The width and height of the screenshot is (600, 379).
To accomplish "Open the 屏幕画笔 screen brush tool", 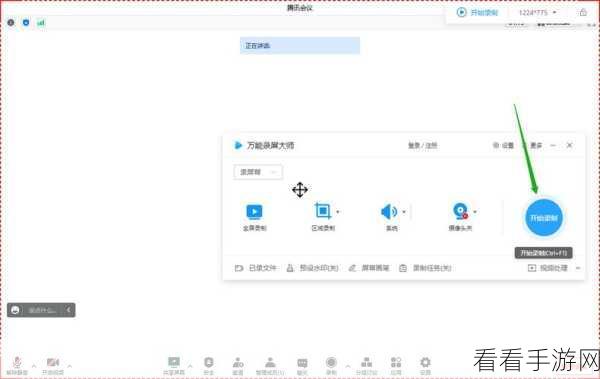I will (369, 268).
